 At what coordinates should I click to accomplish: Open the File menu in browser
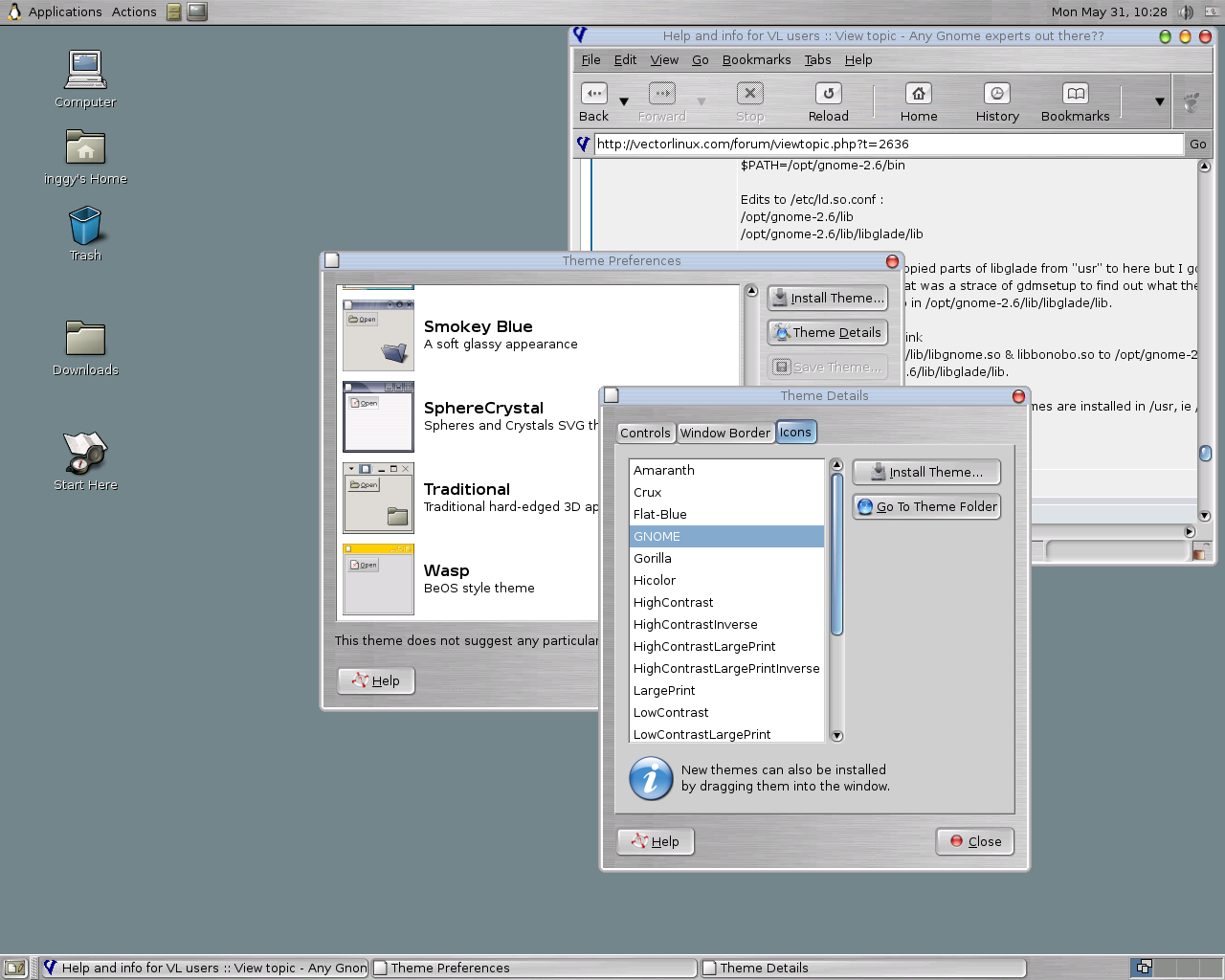tap(591, 59)
